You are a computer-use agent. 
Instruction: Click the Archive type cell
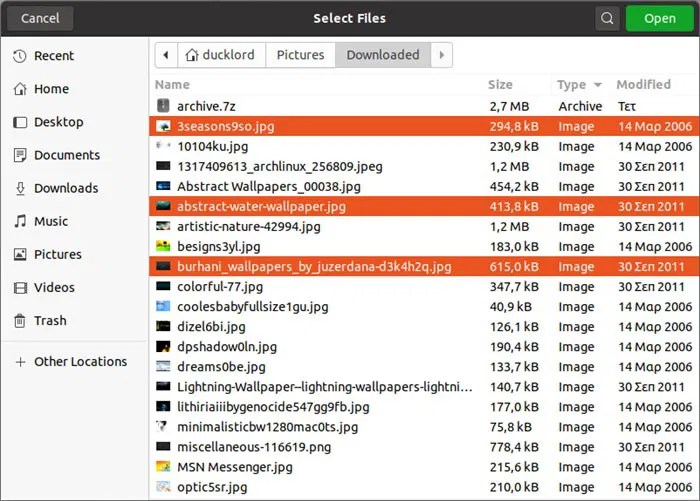(x=580, y=106)
